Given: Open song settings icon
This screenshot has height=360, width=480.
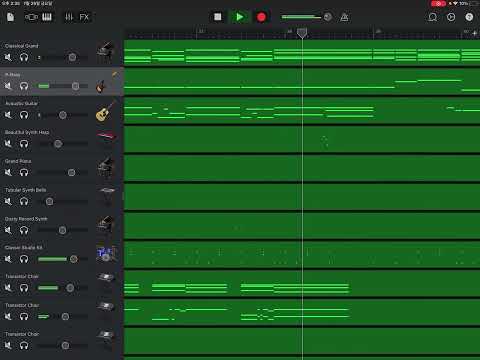Looking at the screenshot, I should pos(451,17).
